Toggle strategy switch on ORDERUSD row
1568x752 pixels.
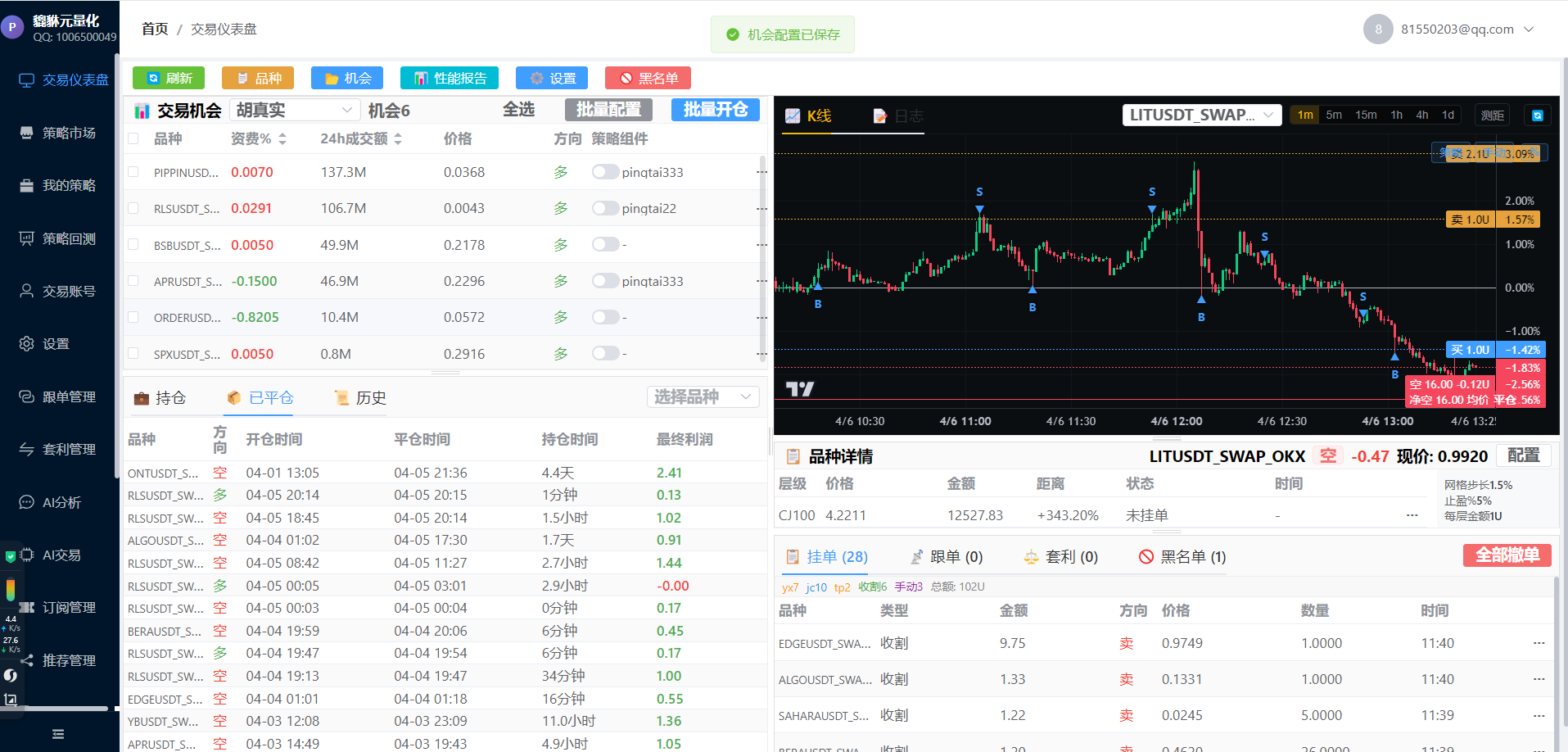(605, 317)
